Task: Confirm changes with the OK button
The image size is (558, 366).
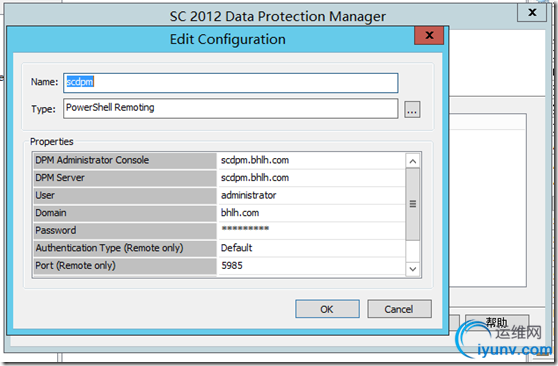Action: pyautogui.click(x=327, y=309)
